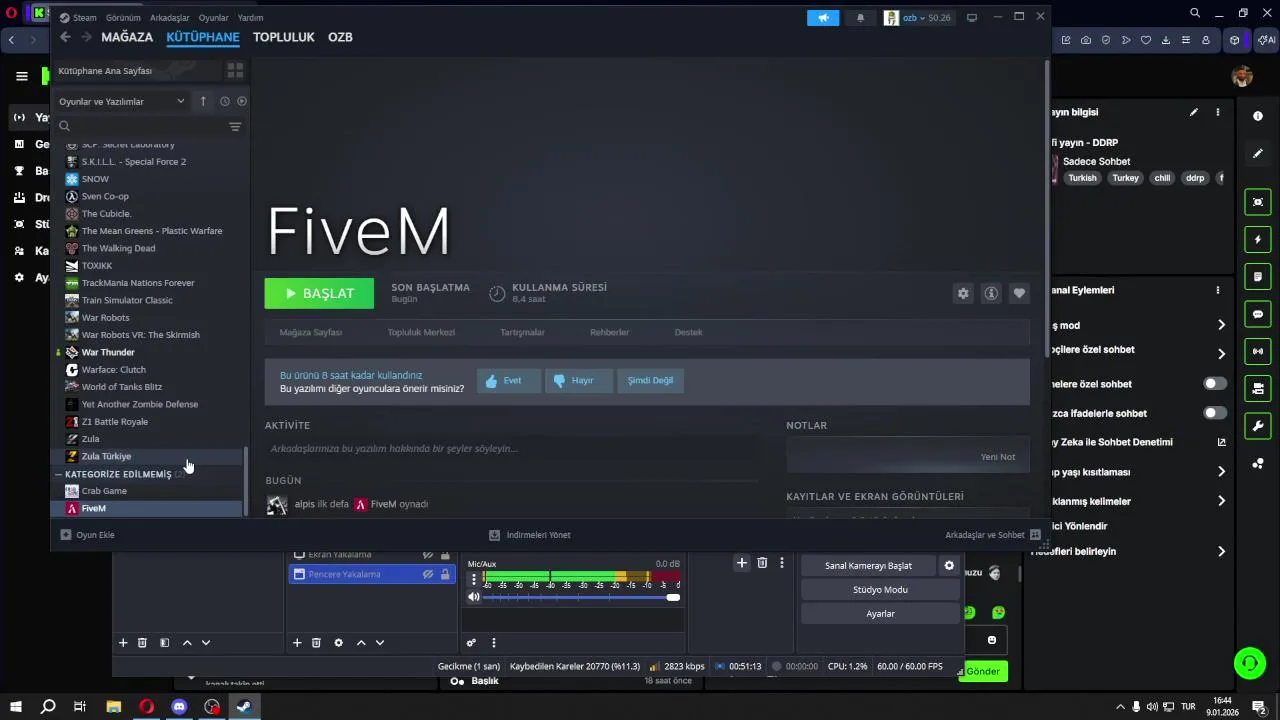This screenshot has width=1280, height=720.
Task: Open İndirmeleri Yönet downloads manager
Action: pos(530,535)
